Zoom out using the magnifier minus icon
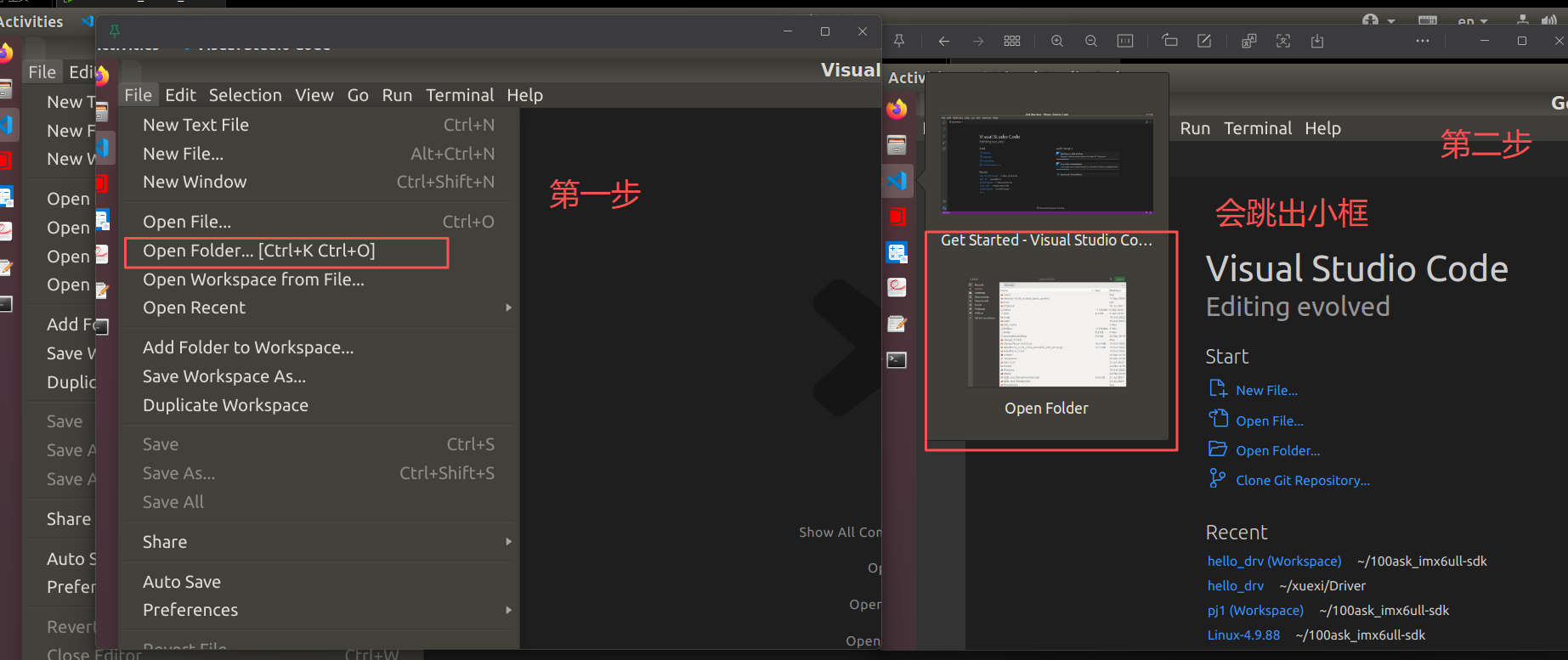Viewport: 1568px width, 660px height. (x=1091, y=41)
